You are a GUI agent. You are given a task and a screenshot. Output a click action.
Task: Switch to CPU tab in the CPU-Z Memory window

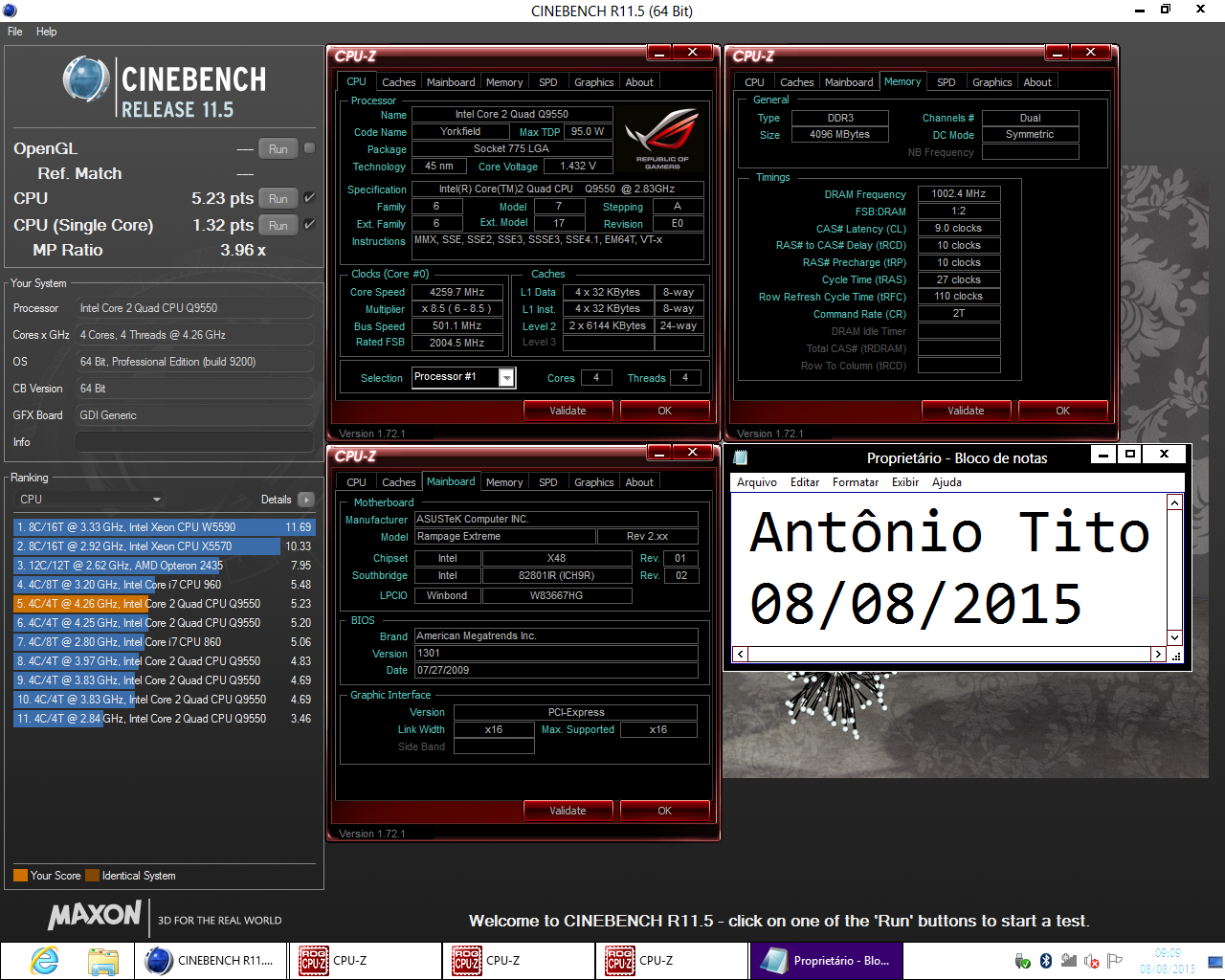pyautogui.click(x=754, y=82)
